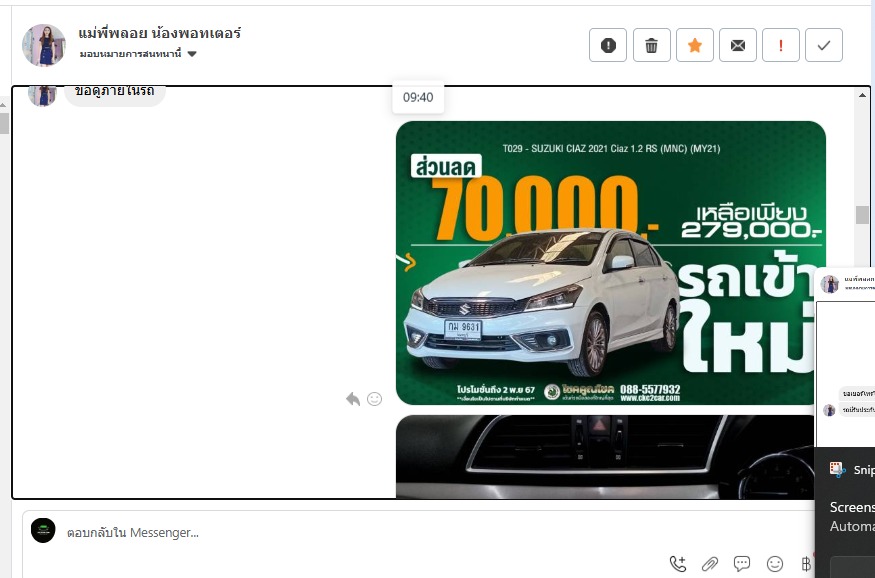Attach a file with the paperclip icon
Image resolution: width=875 pixels, height=578 pixels.
(710, 564)
